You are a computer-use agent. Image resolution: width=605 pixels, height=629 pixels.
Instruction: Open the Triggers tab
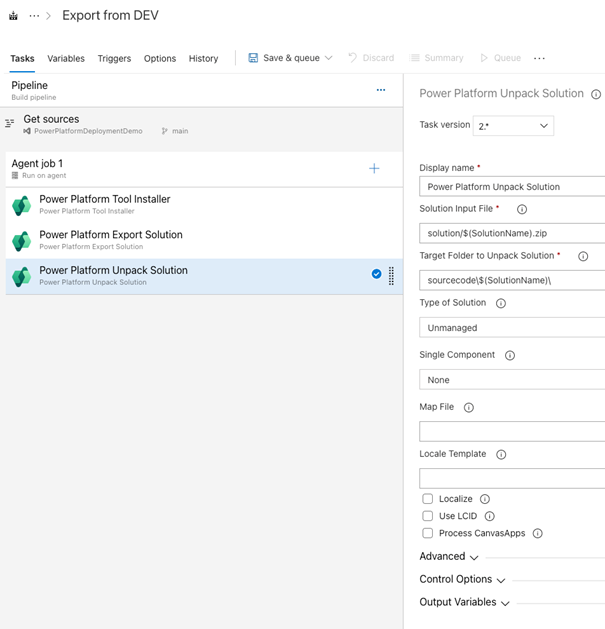(x=114, y=59)
